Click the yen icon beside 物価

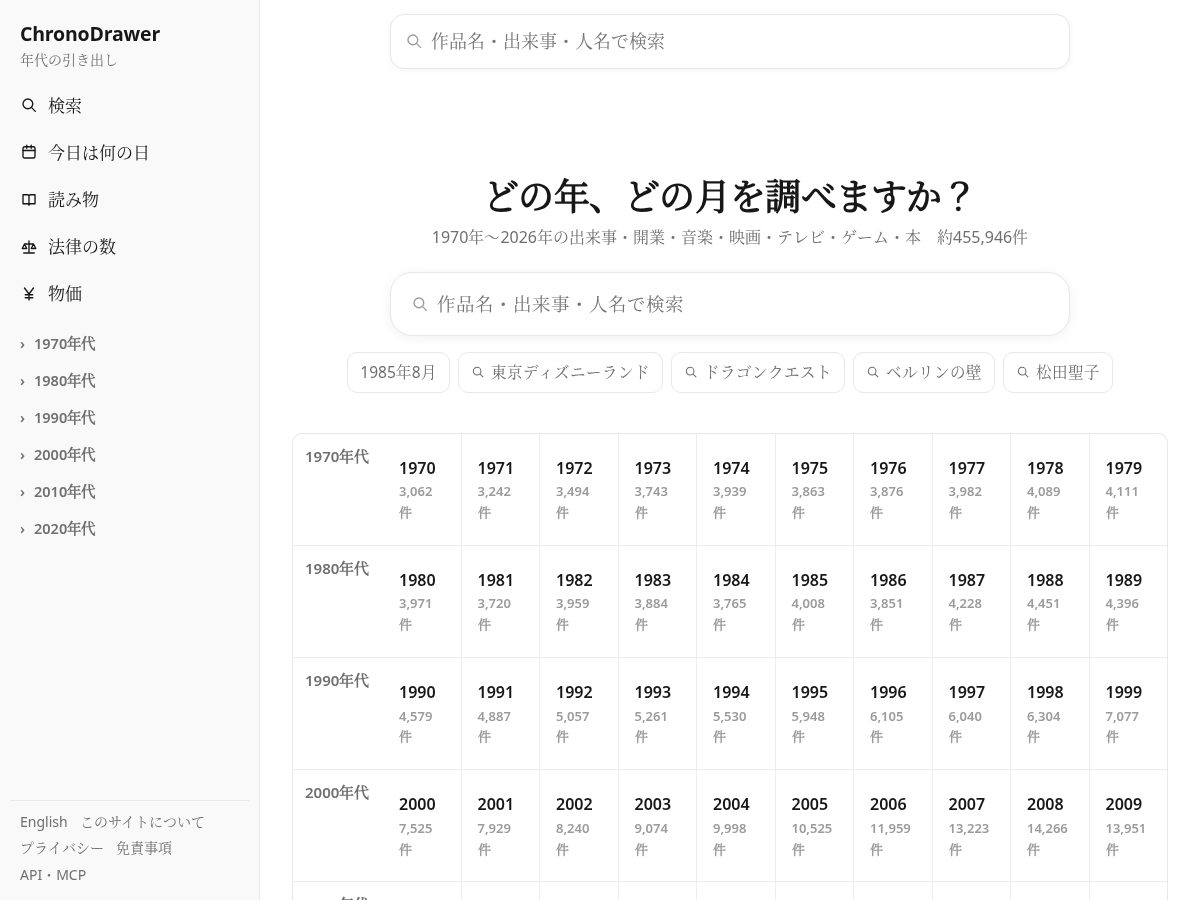coord(29,293)
